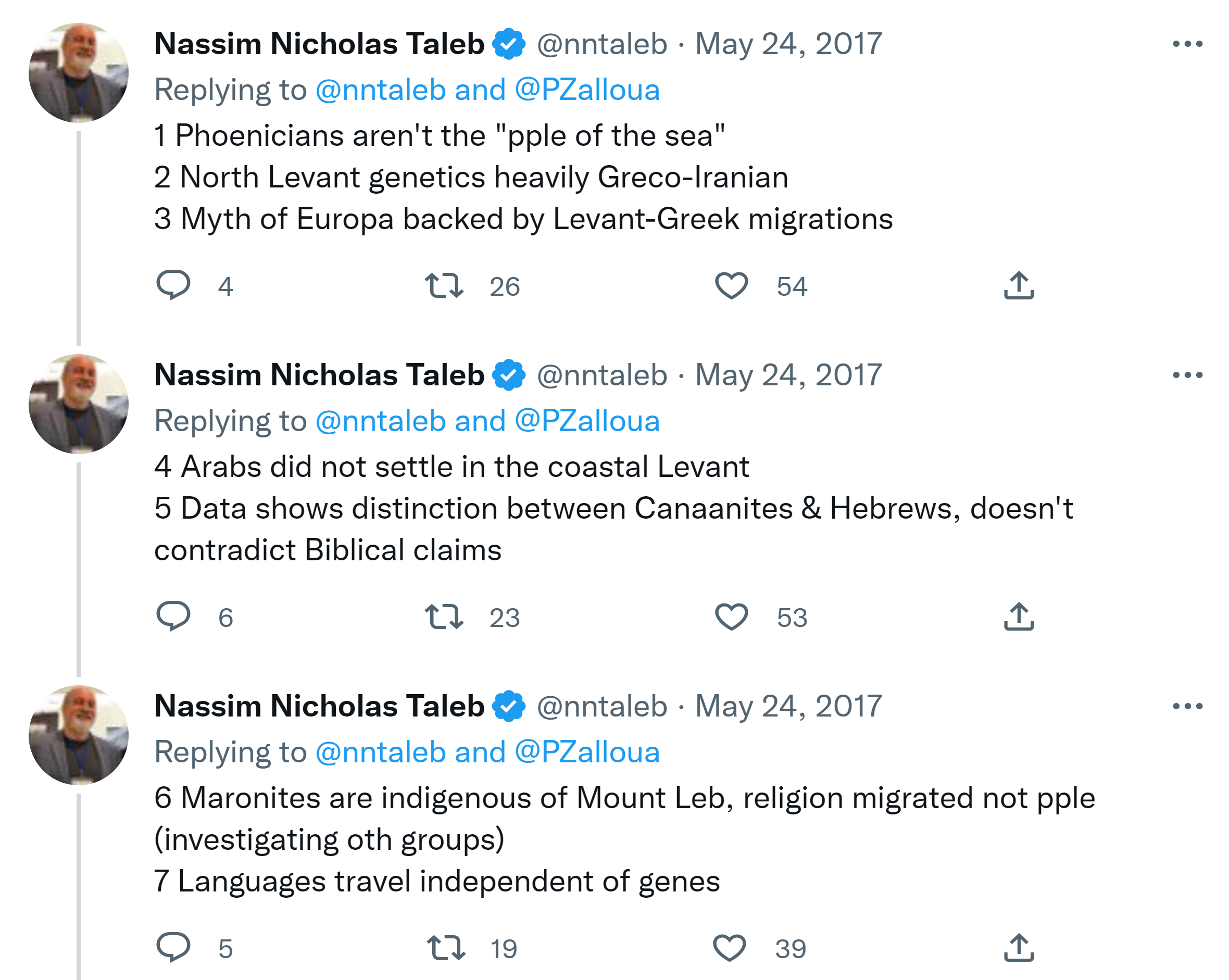Share the Canaanites and Hebrews tweet

(1019, 617)
